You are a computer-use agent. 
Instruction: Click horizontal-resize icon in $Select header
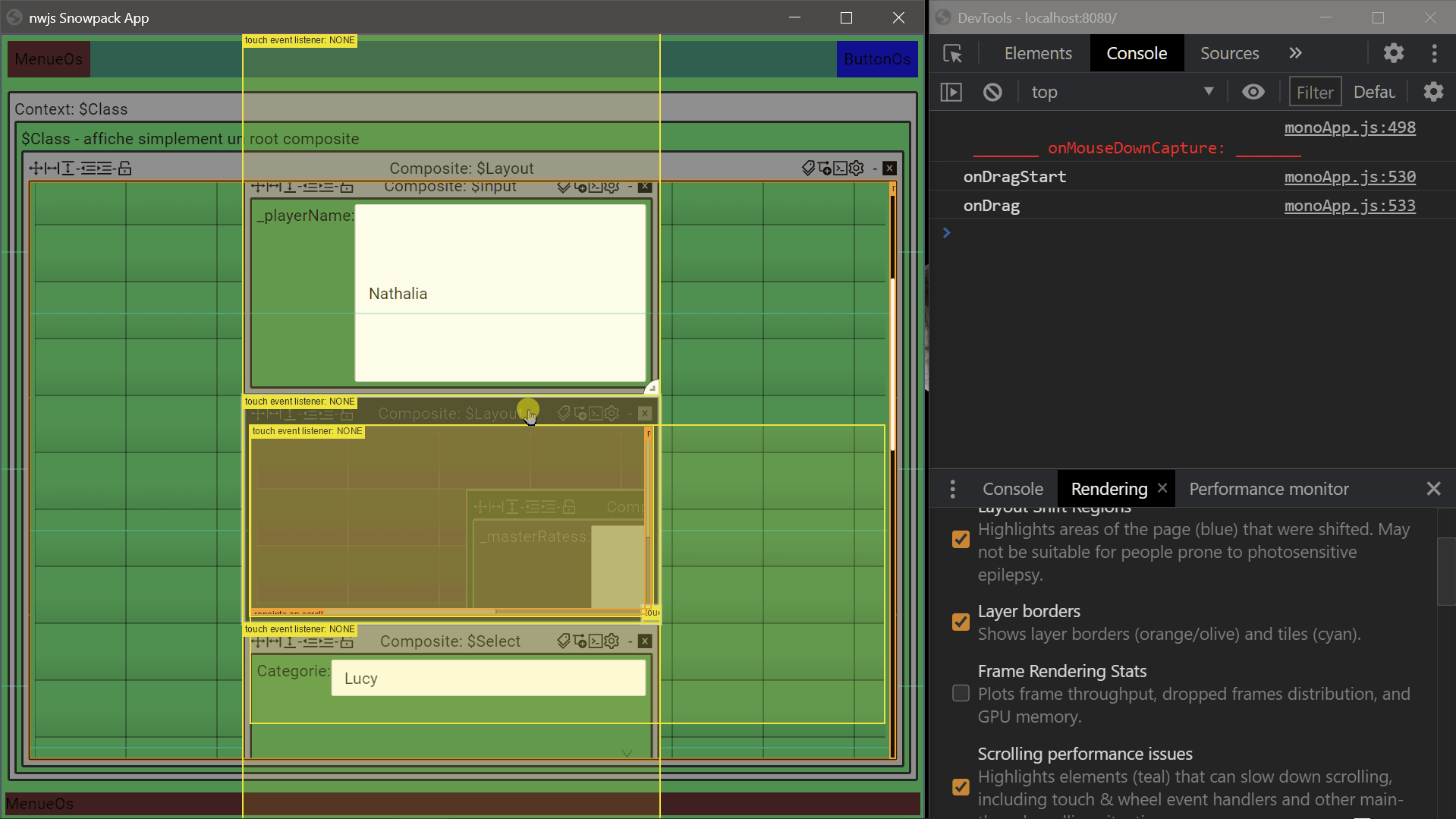274,641
